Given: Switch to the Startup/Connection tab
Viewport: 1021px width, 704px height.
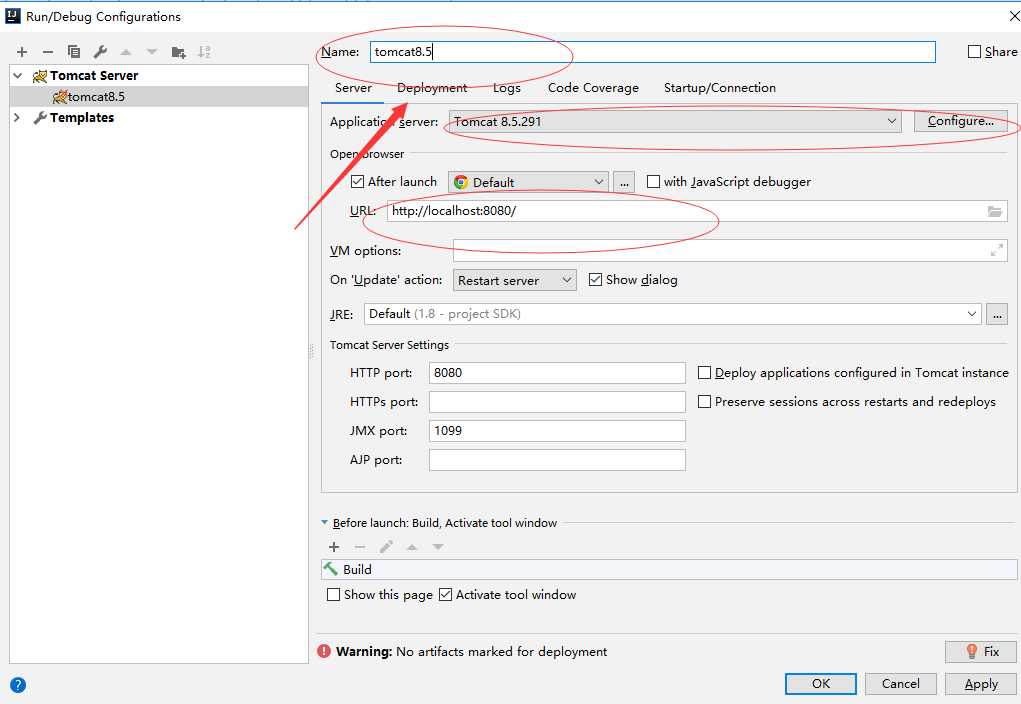Looking at the screenshot, I should 720,88.
